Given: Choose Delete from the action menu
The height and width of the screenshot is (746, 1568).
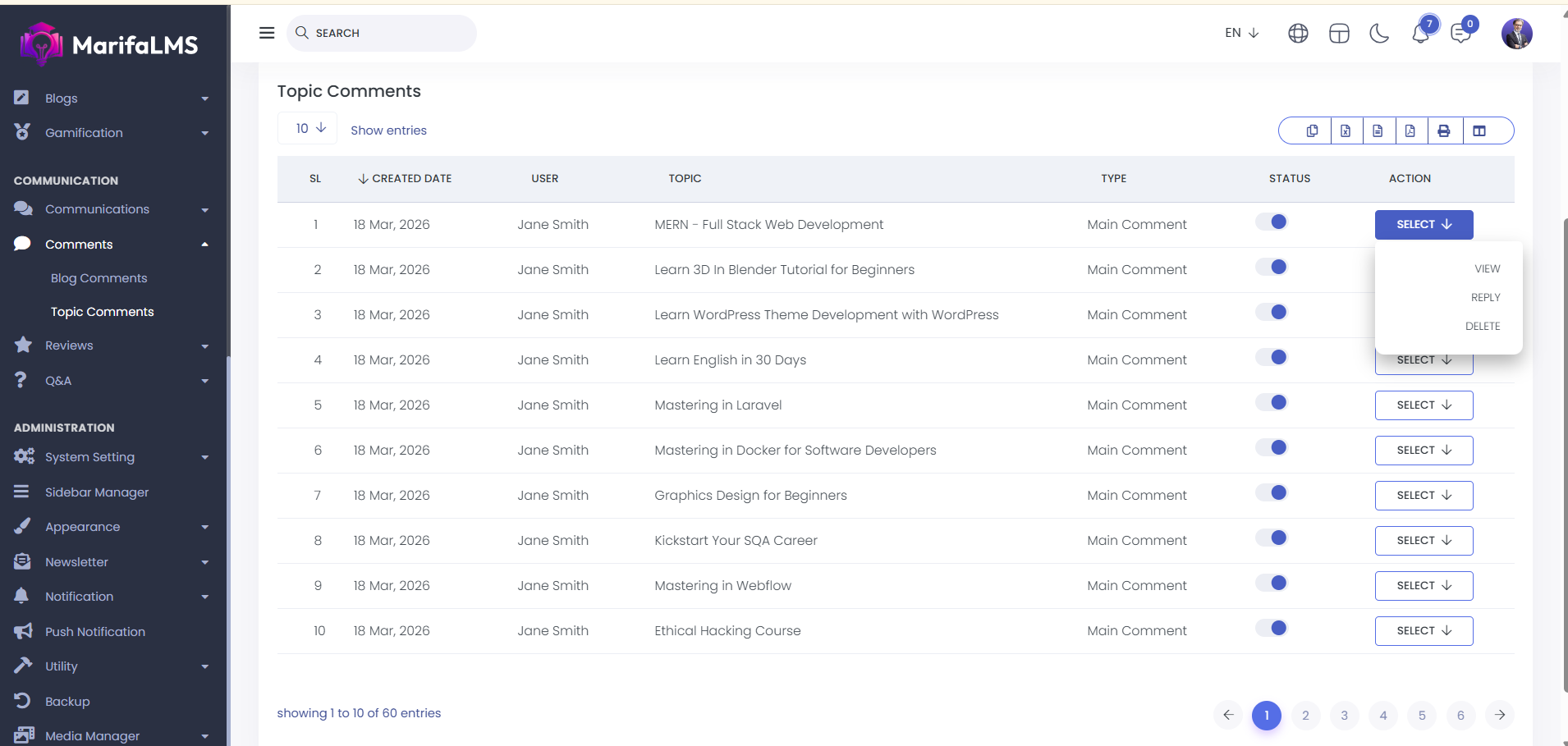Looking at the screenshot, I should (1482, 327).
